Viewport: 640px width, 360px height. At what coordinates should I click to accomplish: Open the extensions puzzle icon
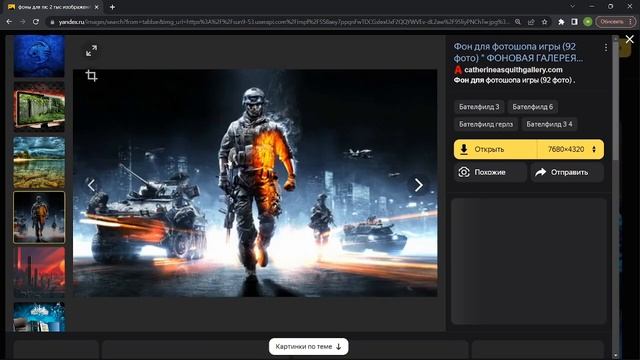[x=561, y=22]
